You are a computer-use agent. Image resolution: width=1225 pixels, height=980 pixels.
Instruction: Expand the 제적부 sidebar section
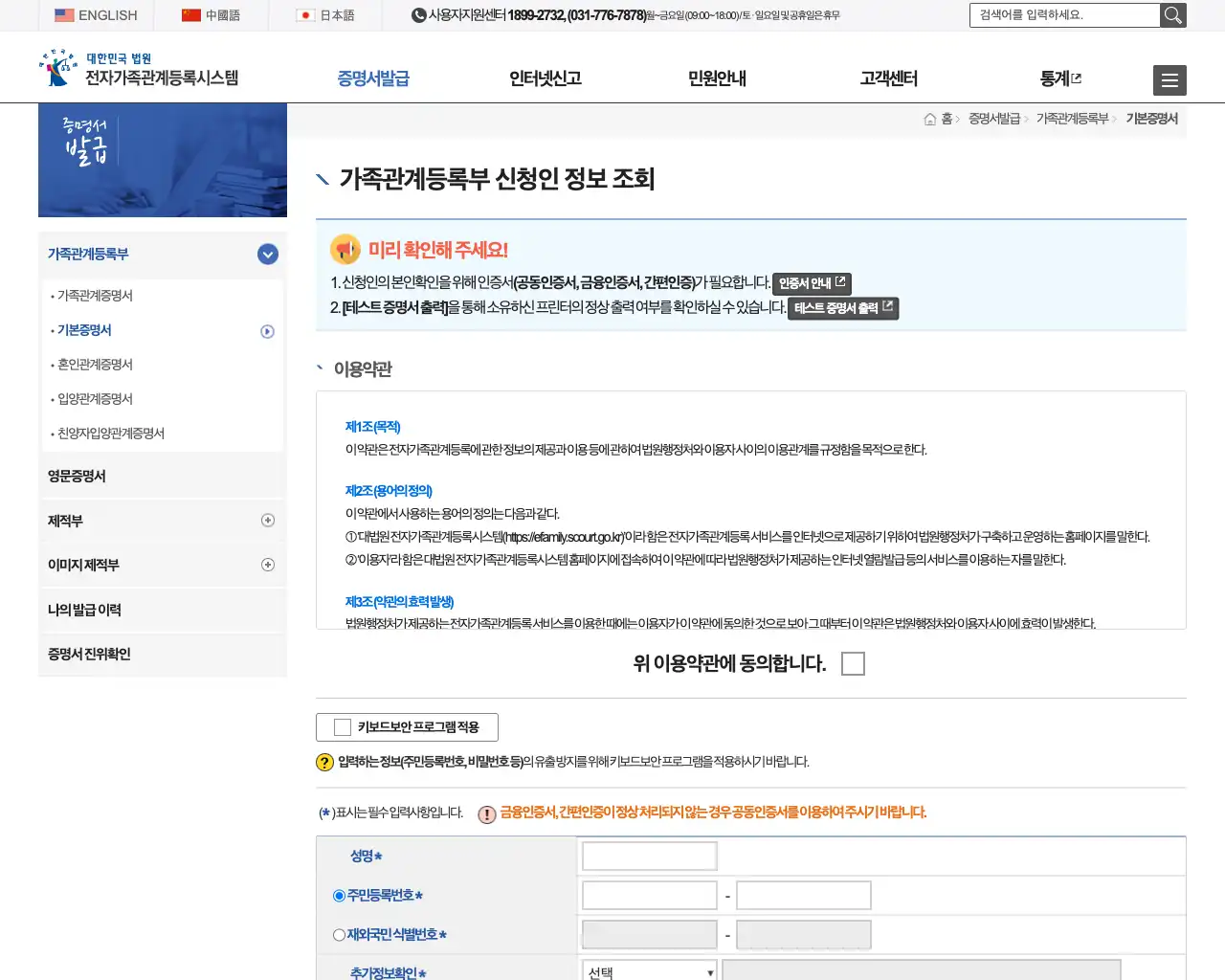pos(267,520)
